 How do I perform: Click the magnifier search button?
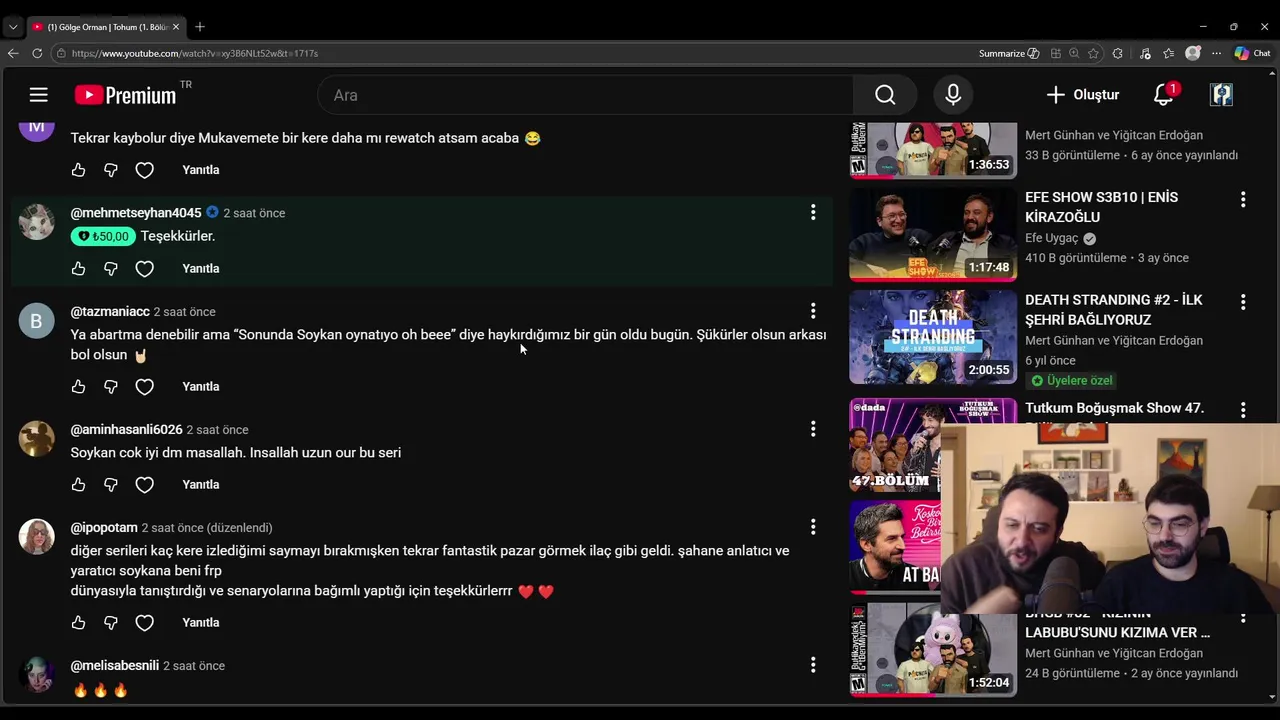(885, 95)
